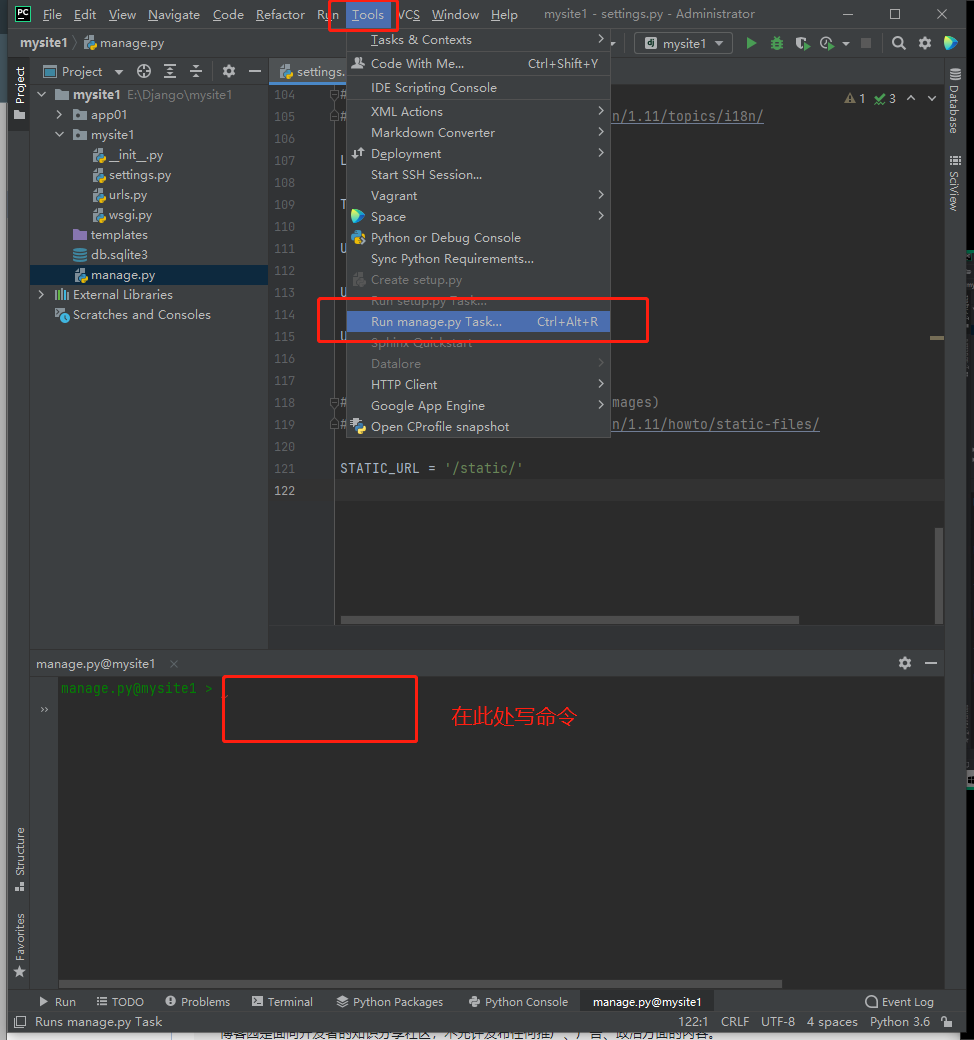The width and height of the screenshot is (974, 1040).
Task: Click the editor horizontal scrollbar
Action: [x=569, y=620]
